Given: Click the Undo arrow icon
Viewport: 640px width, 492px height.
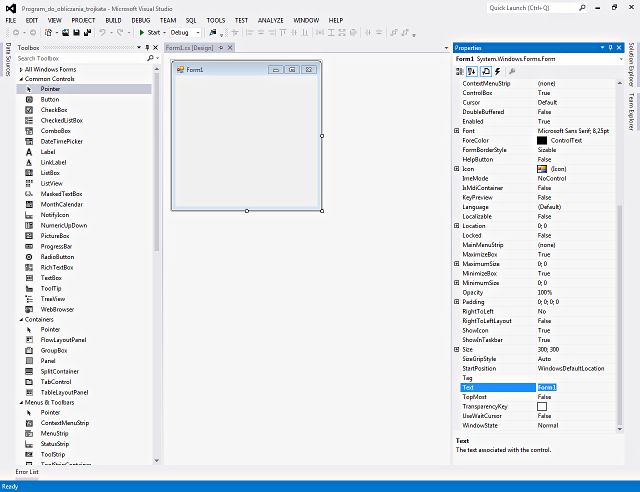Looking at the screenshot, I should pos(102,33).
